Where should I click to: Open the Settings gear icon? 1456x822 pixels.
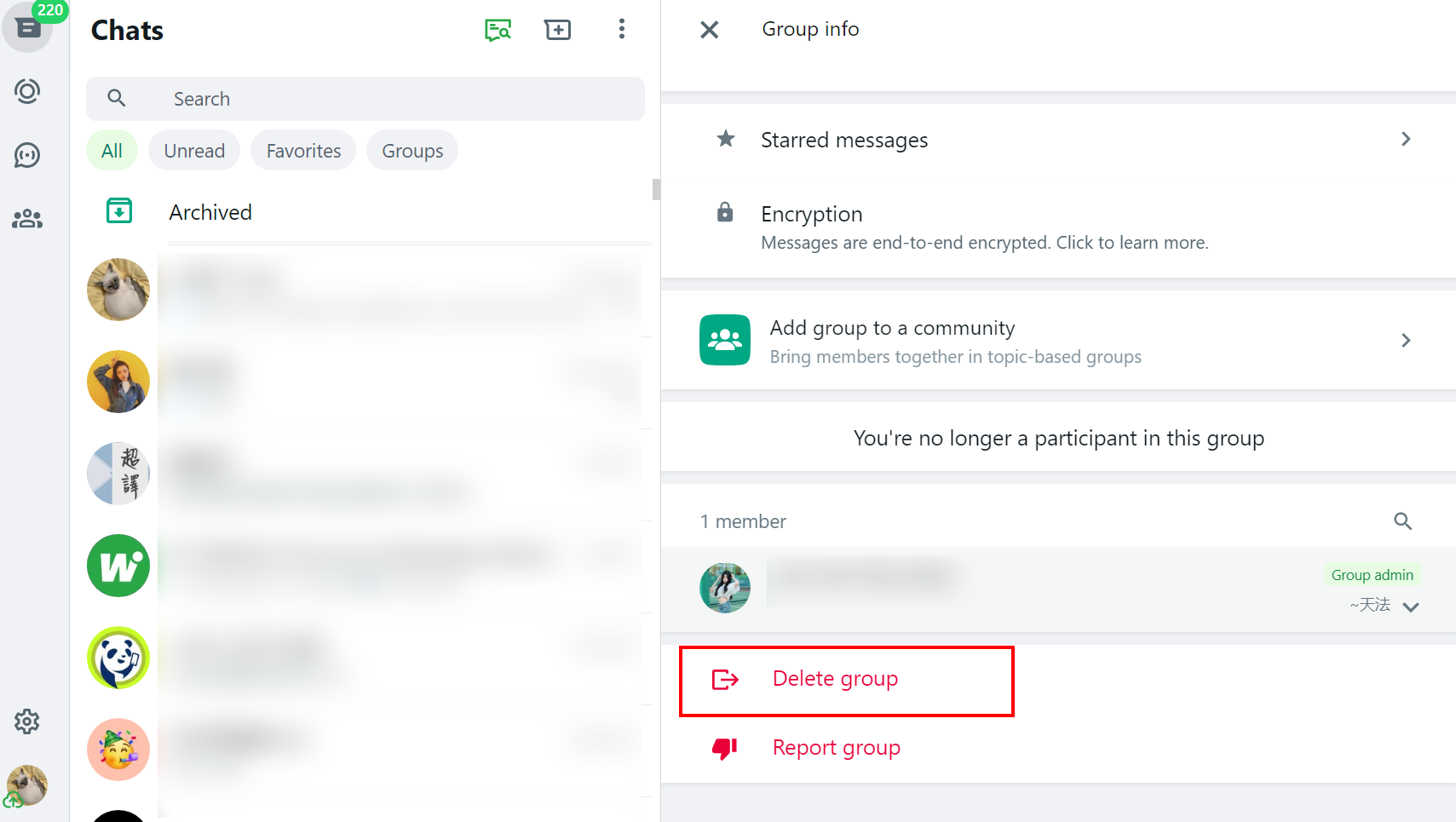[x=26, y=721]
